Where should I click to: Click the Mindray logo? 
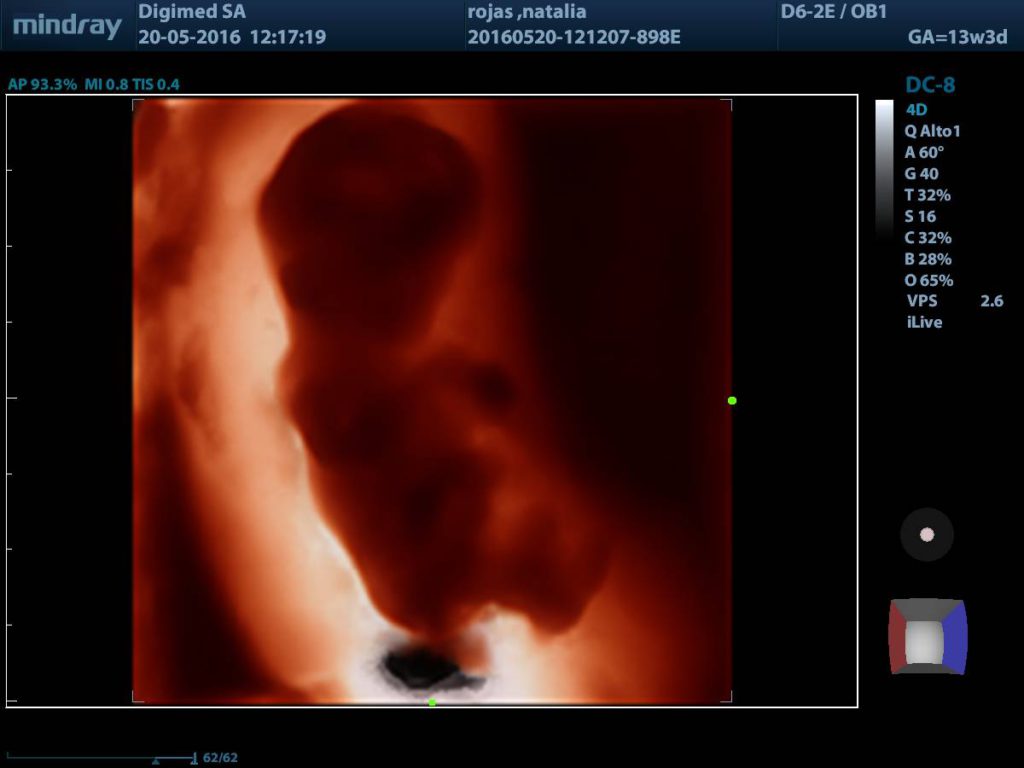tap(67, 26)
